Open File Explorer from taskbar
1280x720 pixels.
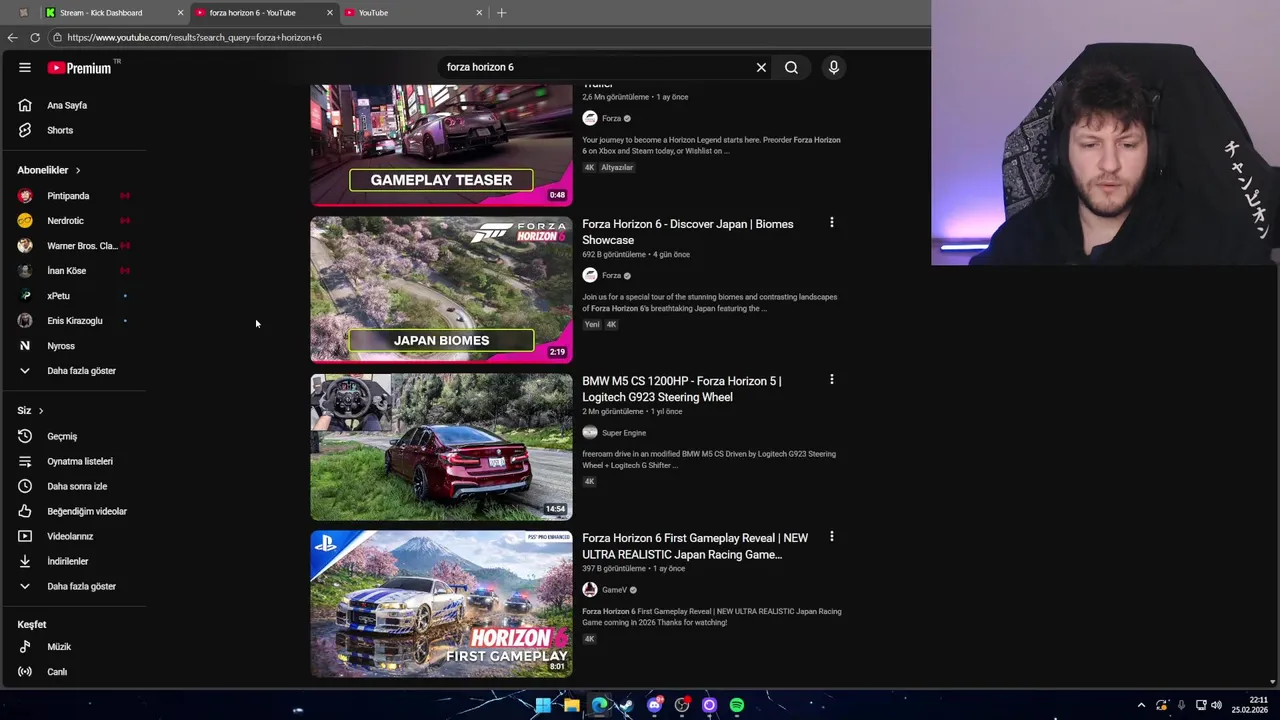tap(571, 705)
